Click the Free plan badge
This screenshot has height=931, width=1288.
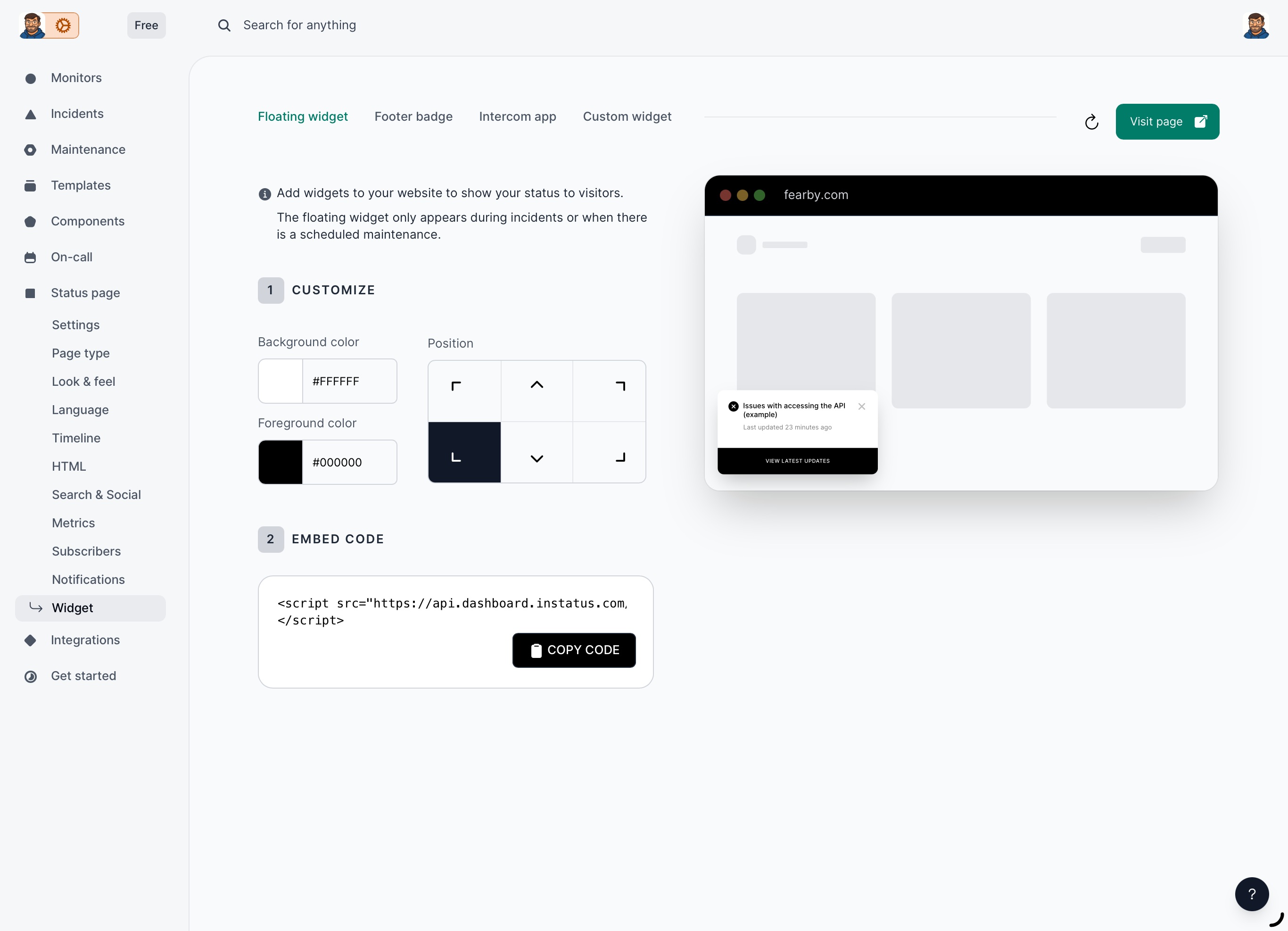(x=146, y=25)
